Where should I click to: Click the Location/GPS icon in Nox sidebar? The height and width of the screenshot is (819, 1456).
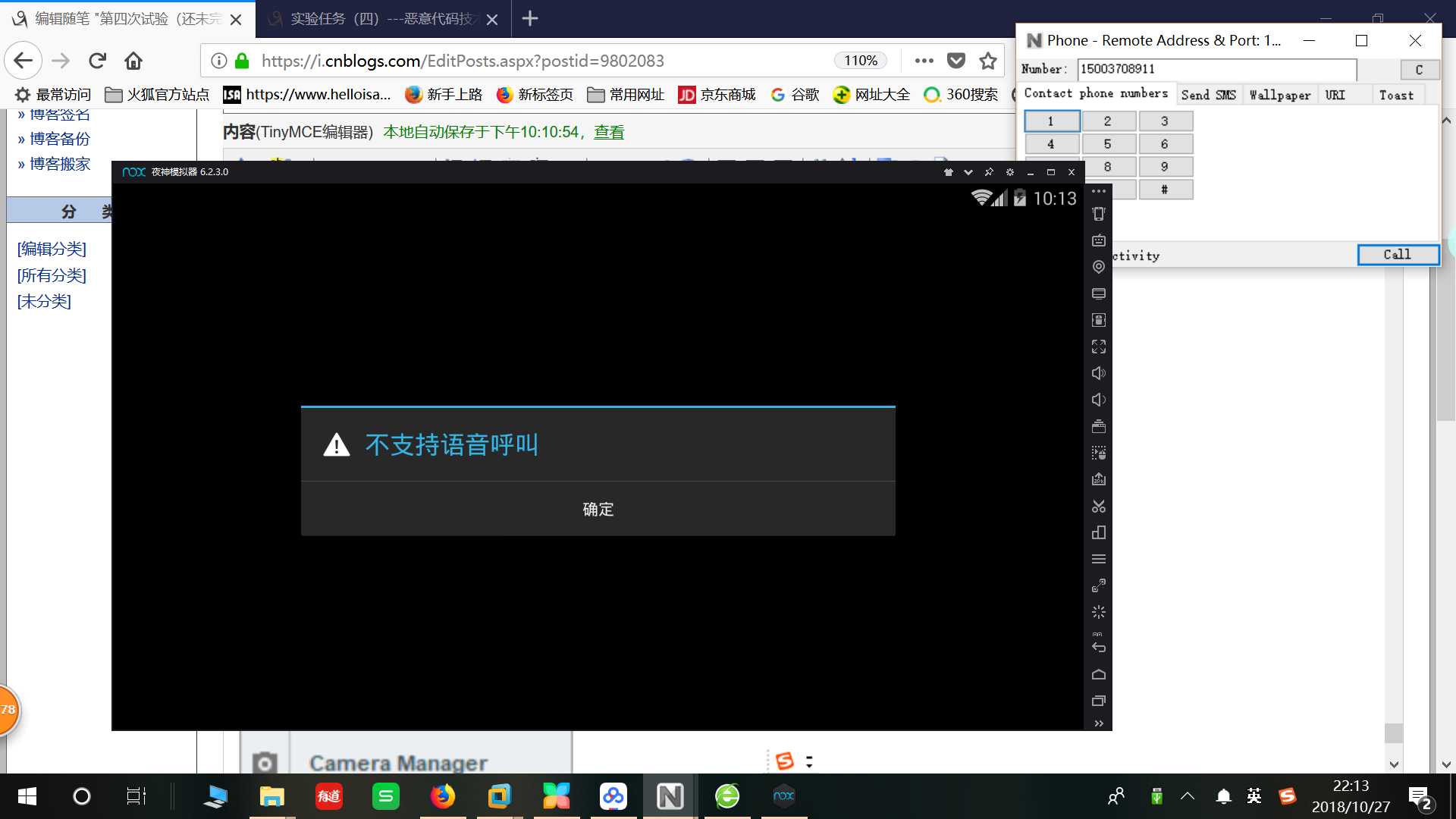(x=1097, y=266)
